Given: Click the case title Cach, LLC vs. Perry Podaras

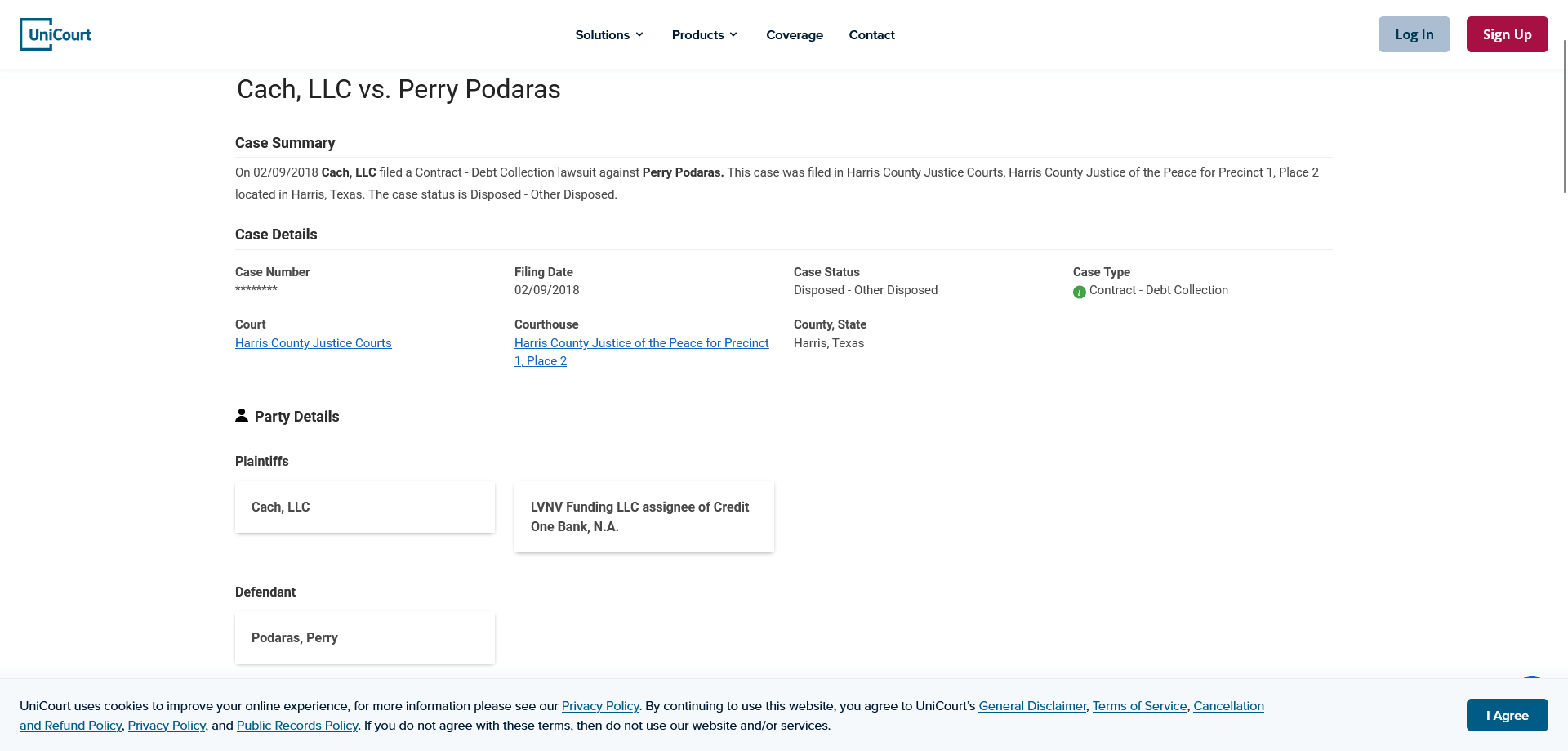Looking at the screenshot, I should 399,89.
